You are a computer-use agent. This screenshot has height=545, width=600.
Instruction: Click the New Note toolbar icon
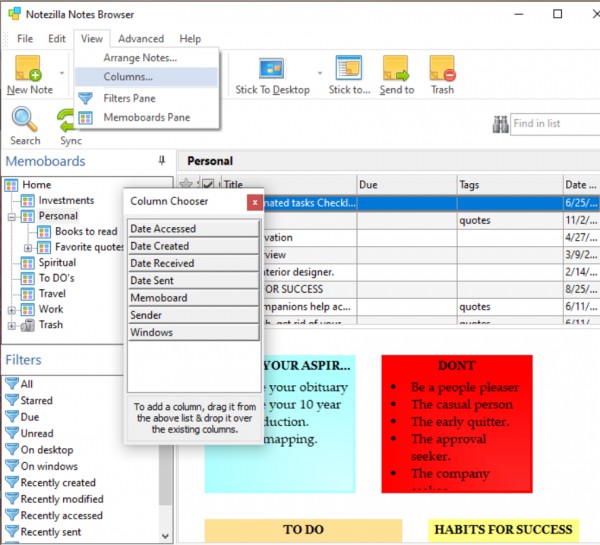click(x=28, y=68)
